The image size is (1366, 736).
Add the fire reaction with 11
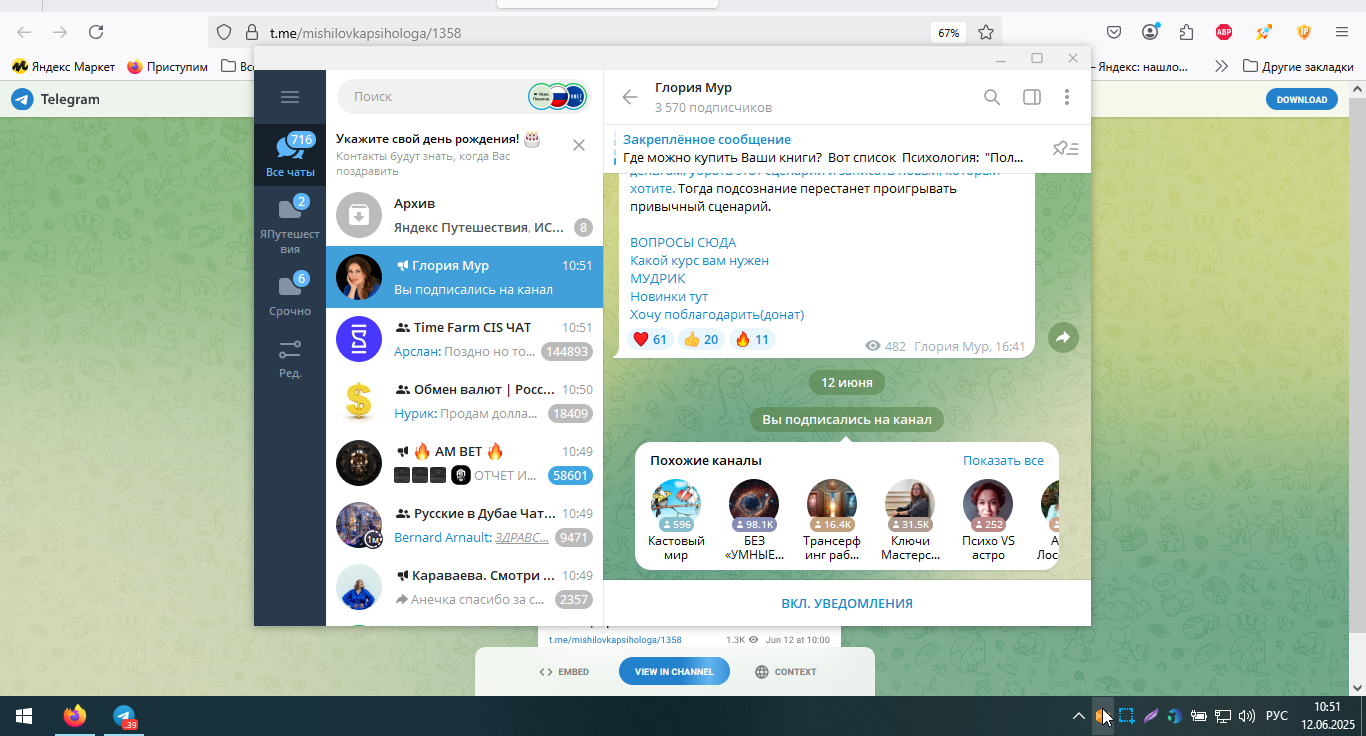(752, 339)
